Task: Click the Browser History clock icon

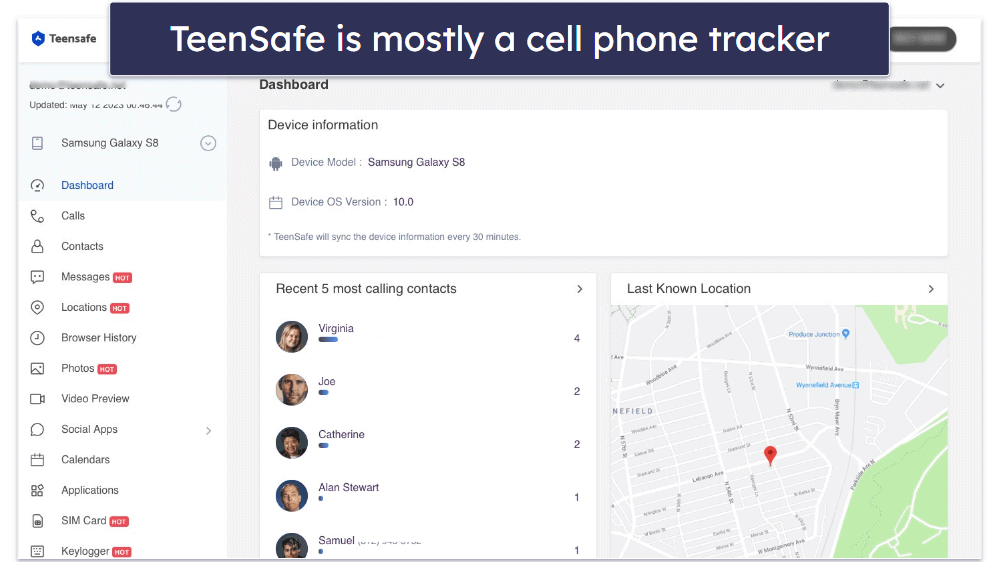Action: [38, 338]
